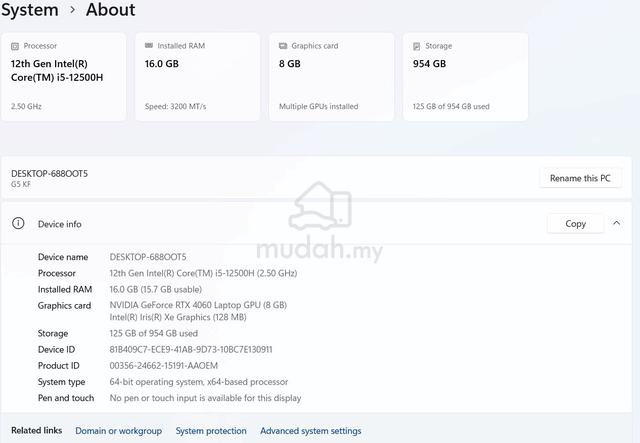Open Domain or workgroup link
This screenshot has width=640, height=443.
[118, 431]
